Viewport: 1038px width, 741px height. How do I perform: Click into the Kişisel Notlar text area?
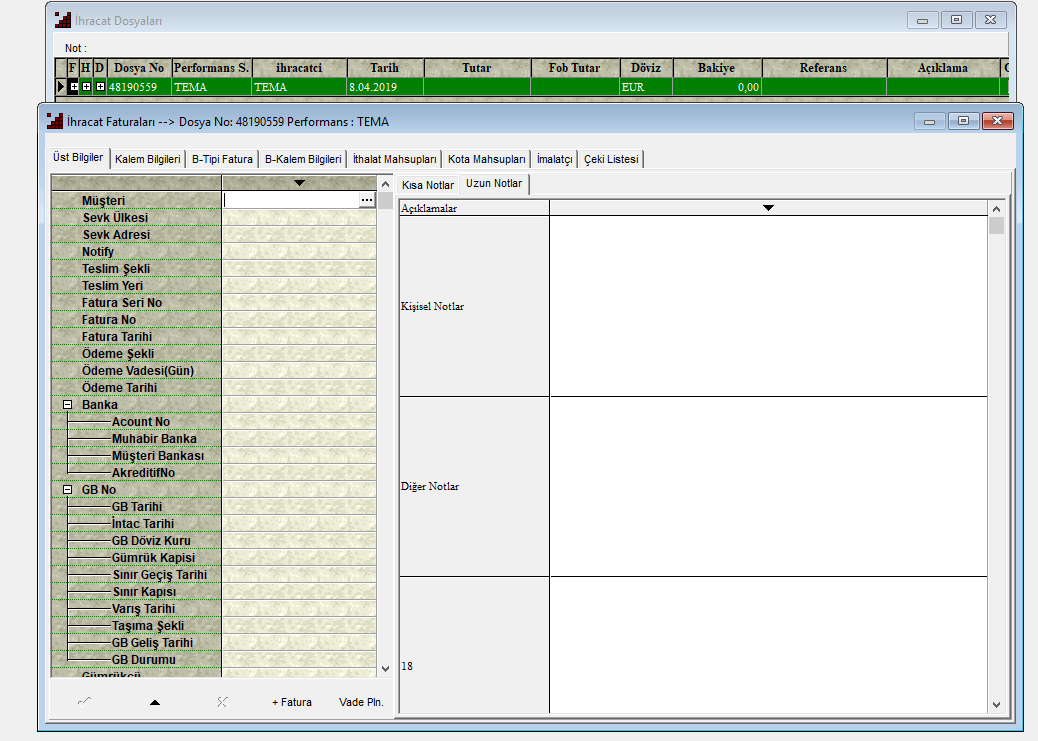click(768, 306)
